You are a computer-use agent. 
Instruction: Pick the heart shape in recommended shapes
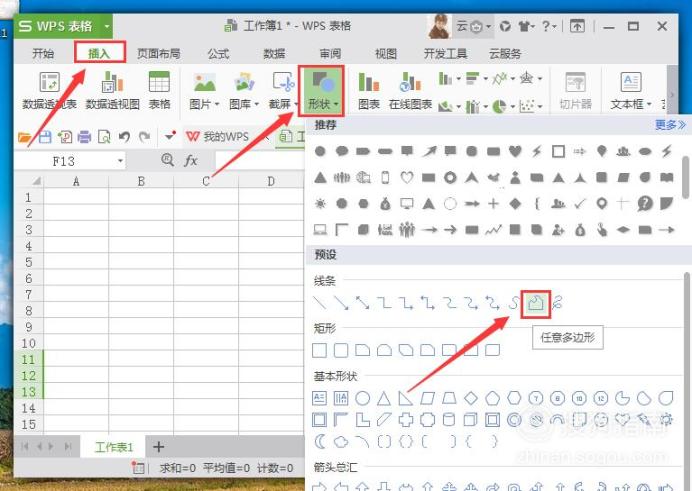[515, 151]
